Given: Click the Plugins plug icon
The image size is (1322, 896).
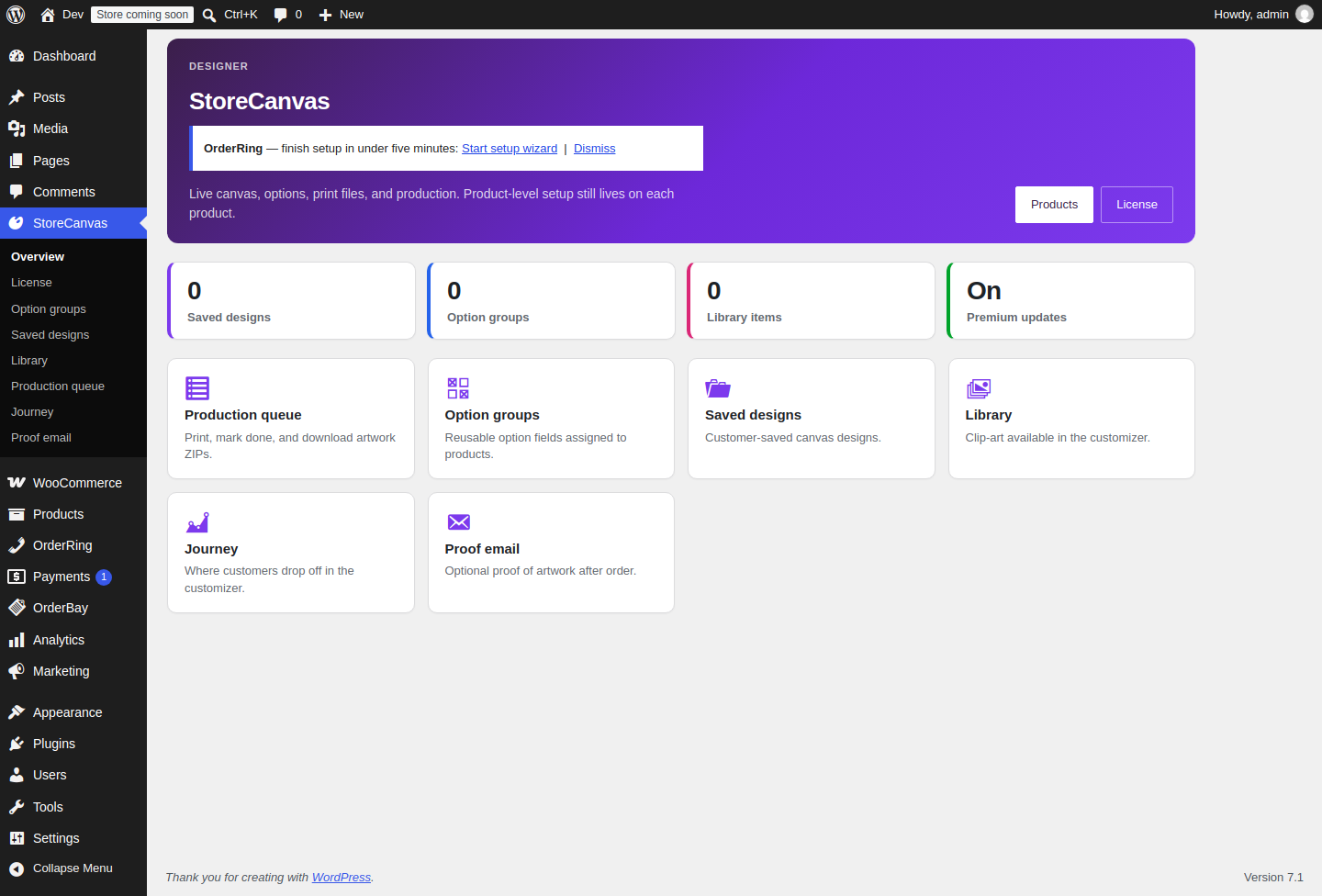Looking at the screenshot, I should point(17,744).
